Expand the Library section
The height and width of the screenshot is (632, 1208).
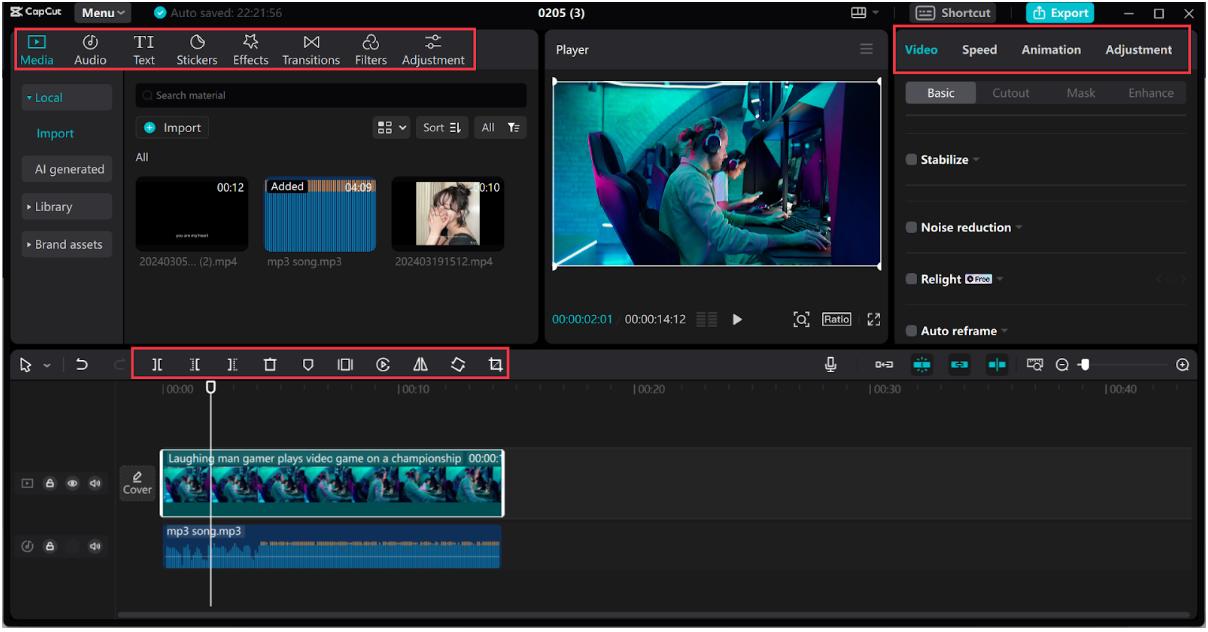[x=66, y=207]
